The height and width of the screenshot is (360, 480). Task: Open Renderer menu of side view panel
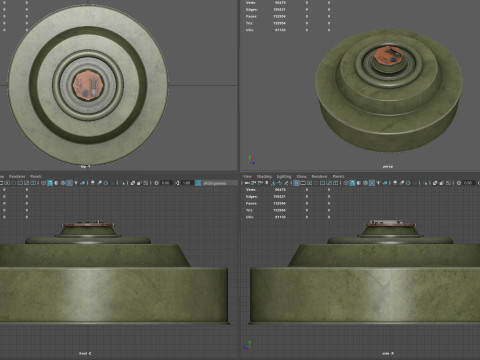click(x=319, y=176)
